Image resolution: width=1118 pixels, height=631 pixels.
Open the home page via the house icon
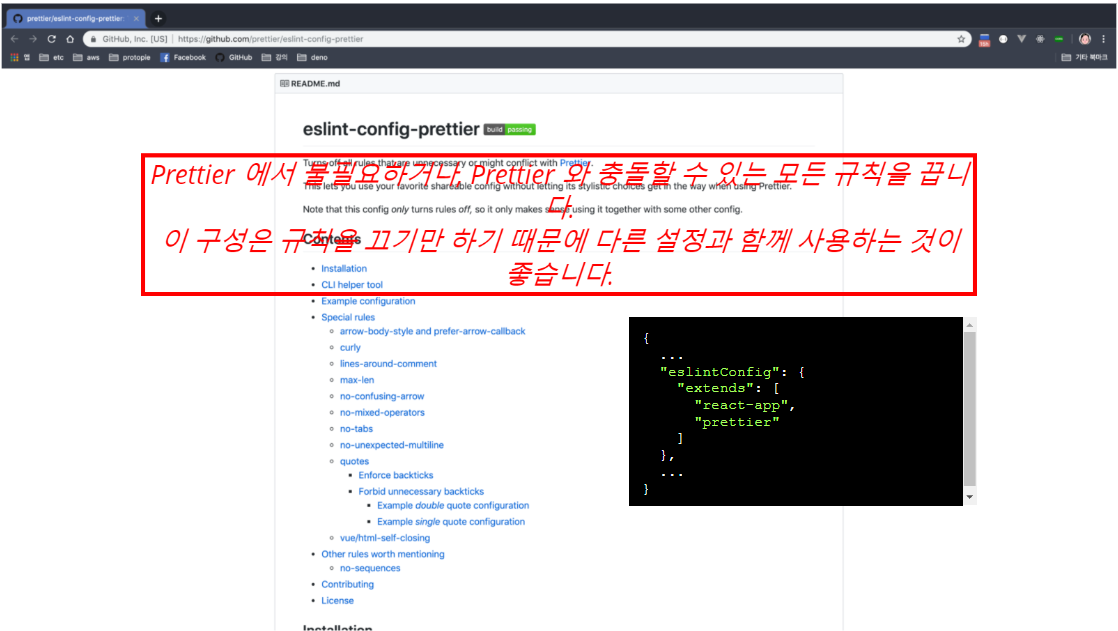pos(70,39)
